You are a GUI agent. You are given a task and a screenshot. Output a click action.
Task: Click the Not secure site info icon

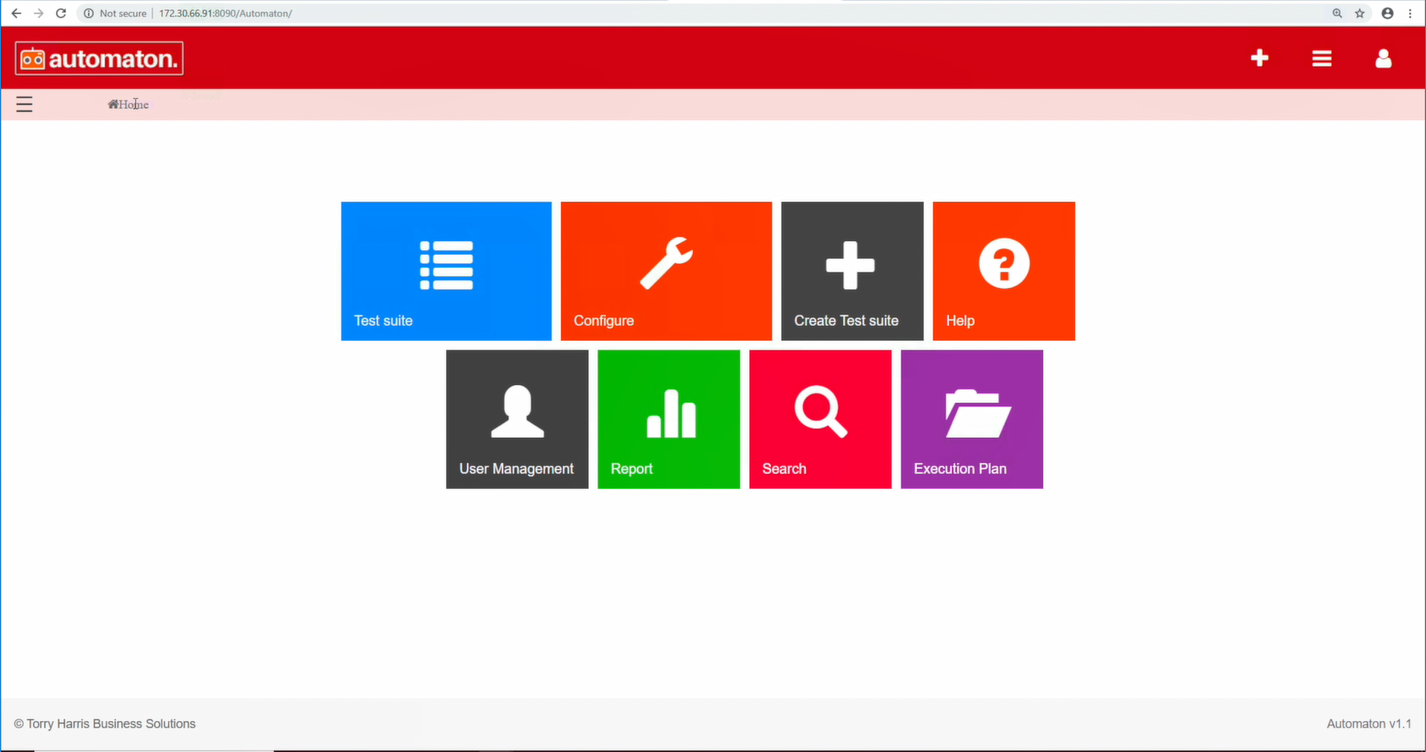[88, 13]
